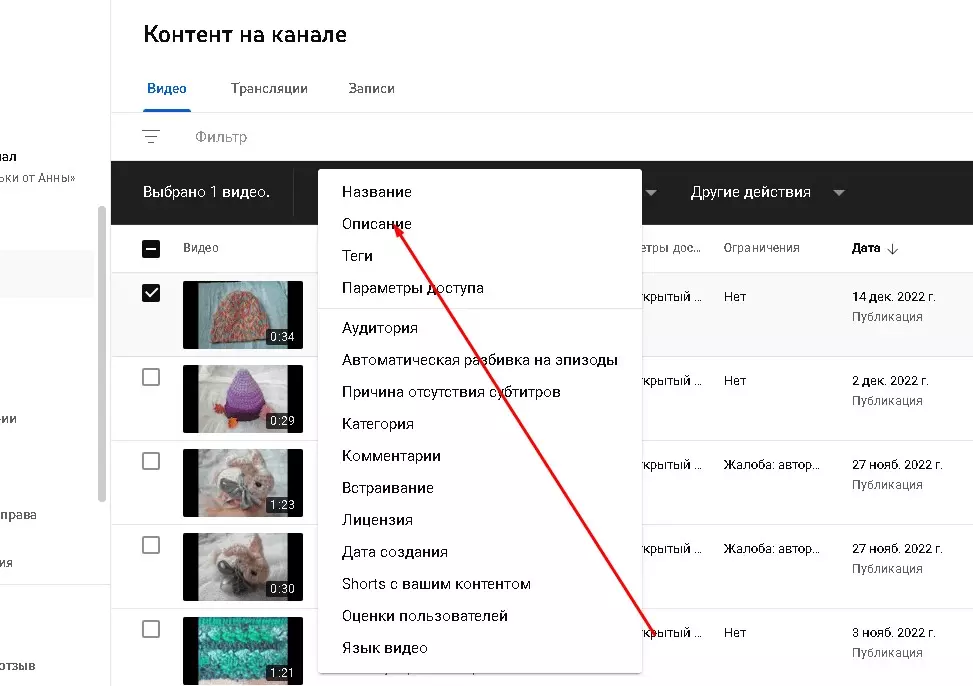Click the left sidebar scrollbar

[102, 354]
